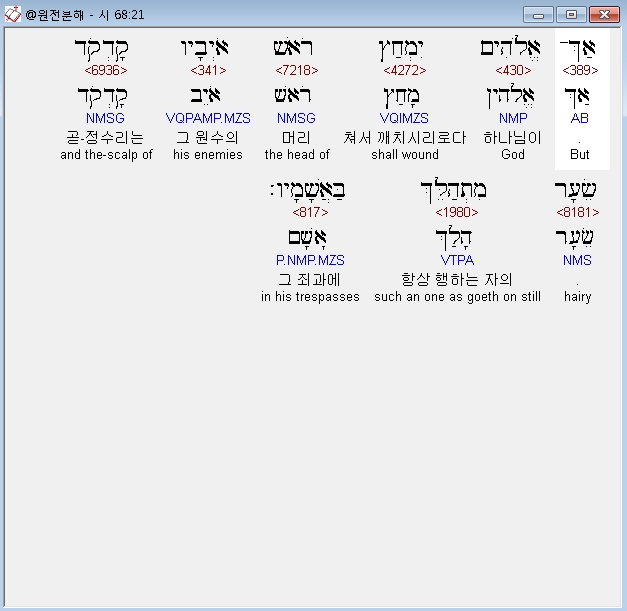Click Hebrew root word above NMP
627x611 pixels.
pyautogui.click(x=510, y=96)
